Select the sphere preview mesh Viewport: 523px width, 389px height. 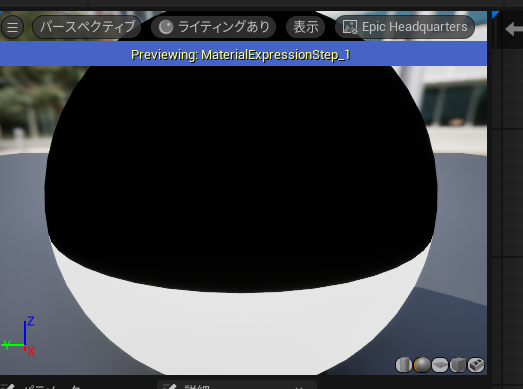422,365
